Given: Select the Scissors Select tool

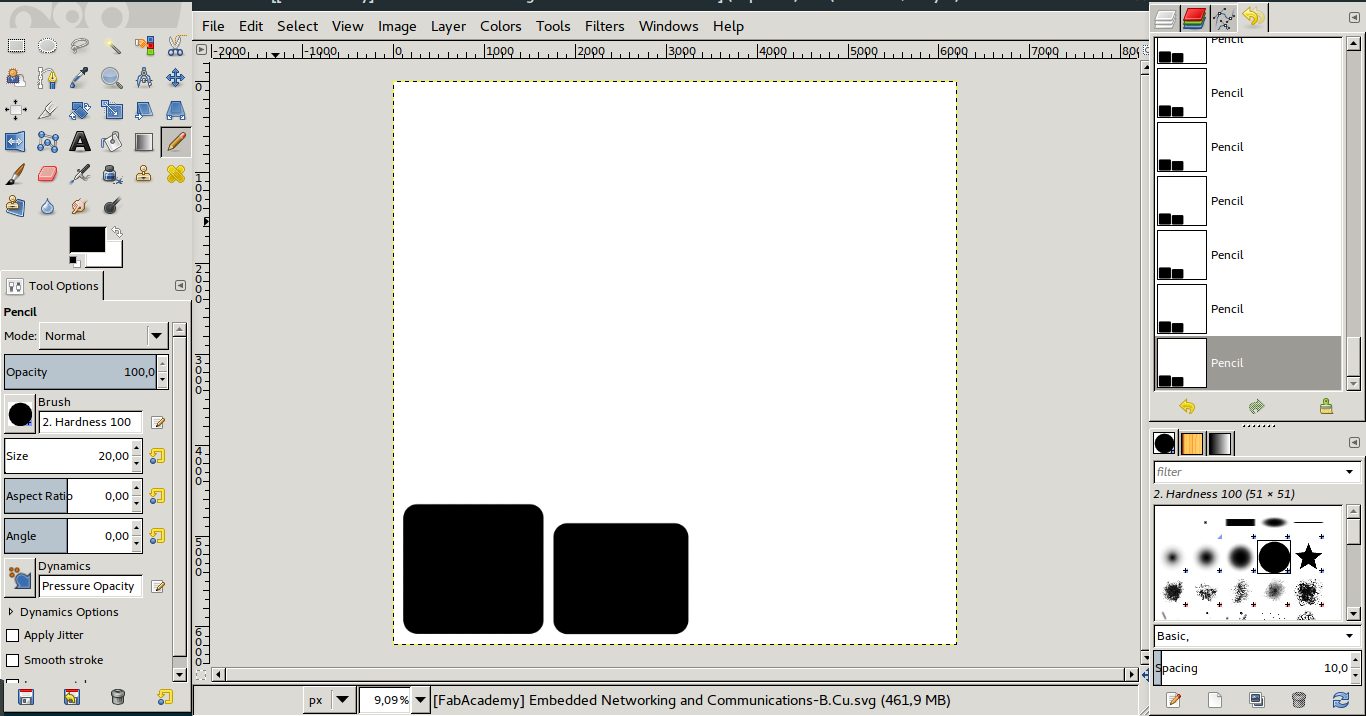Looking at the screenshot, I should click(x=176, y=46).
